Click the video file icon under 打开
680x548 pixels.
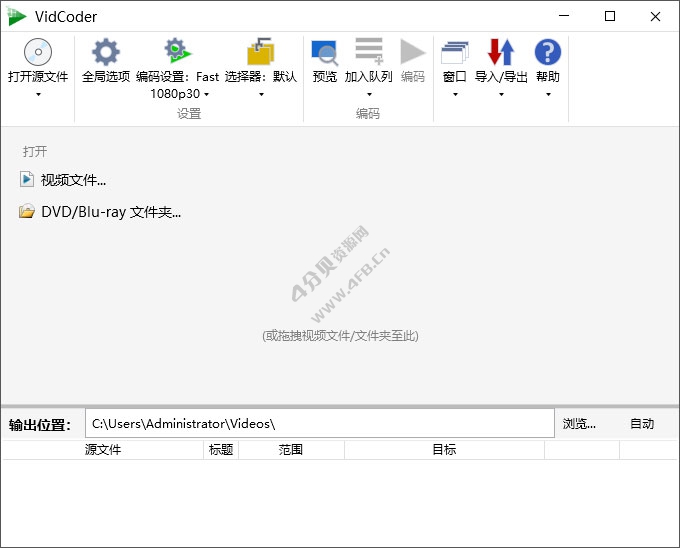pos(26,179)
